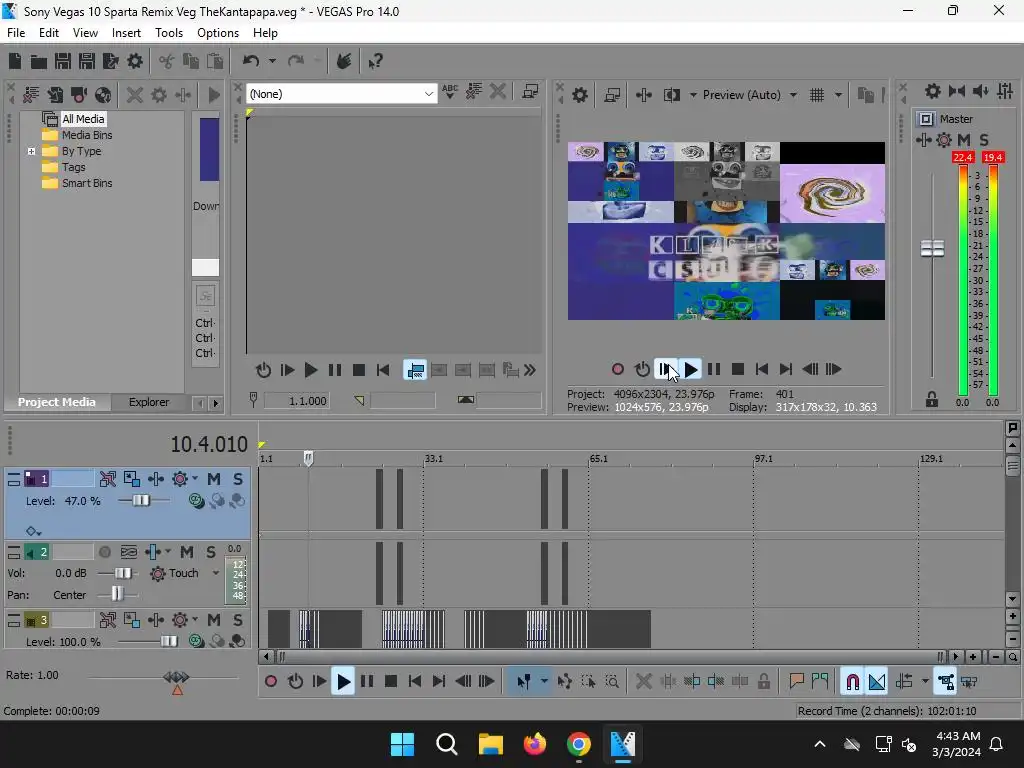Open a project with the folder icon
The image size is (1024, 768).
tap(39, 61)
